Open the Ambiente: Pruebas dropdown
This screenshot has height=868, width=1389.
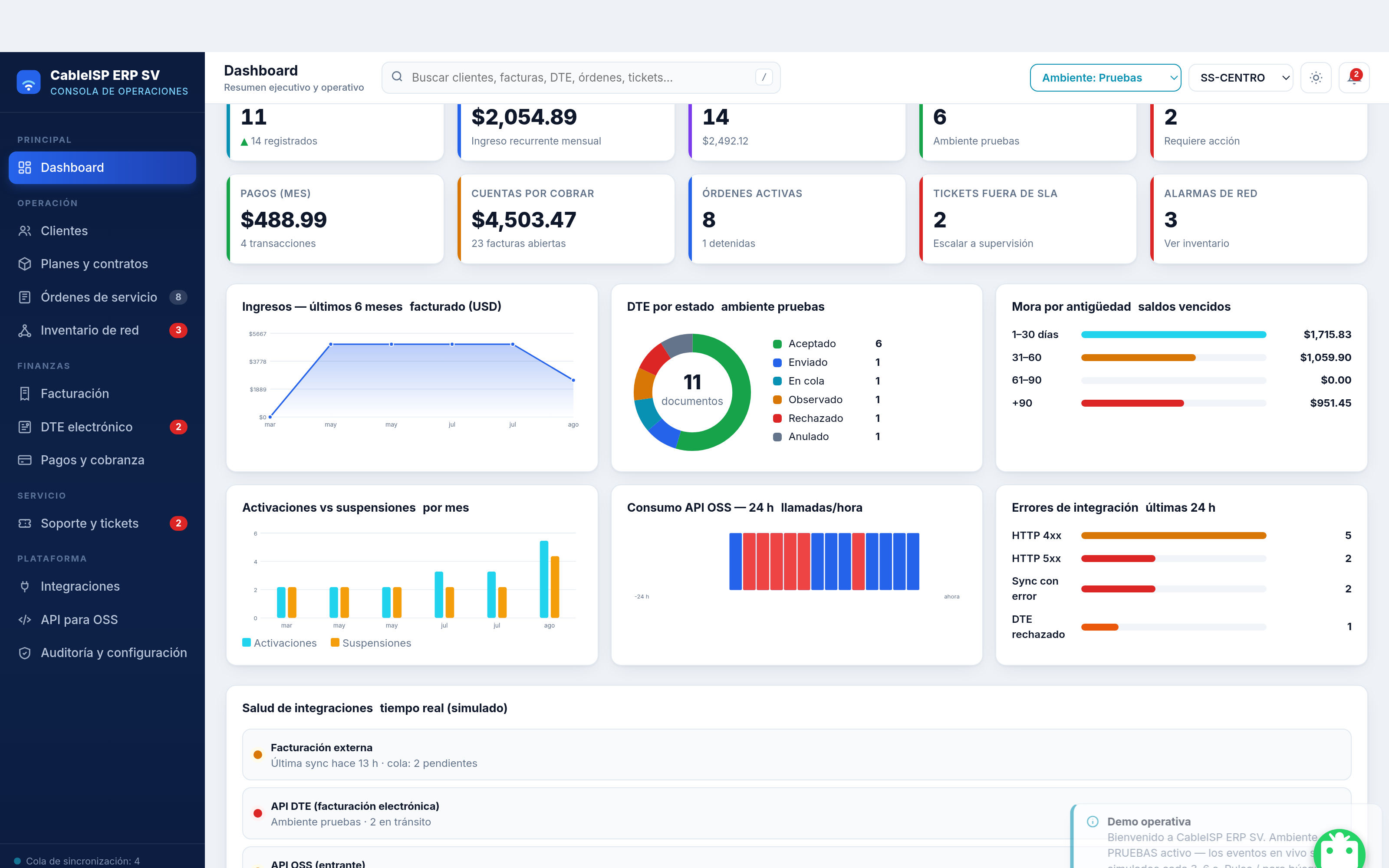coord(1106,78)
